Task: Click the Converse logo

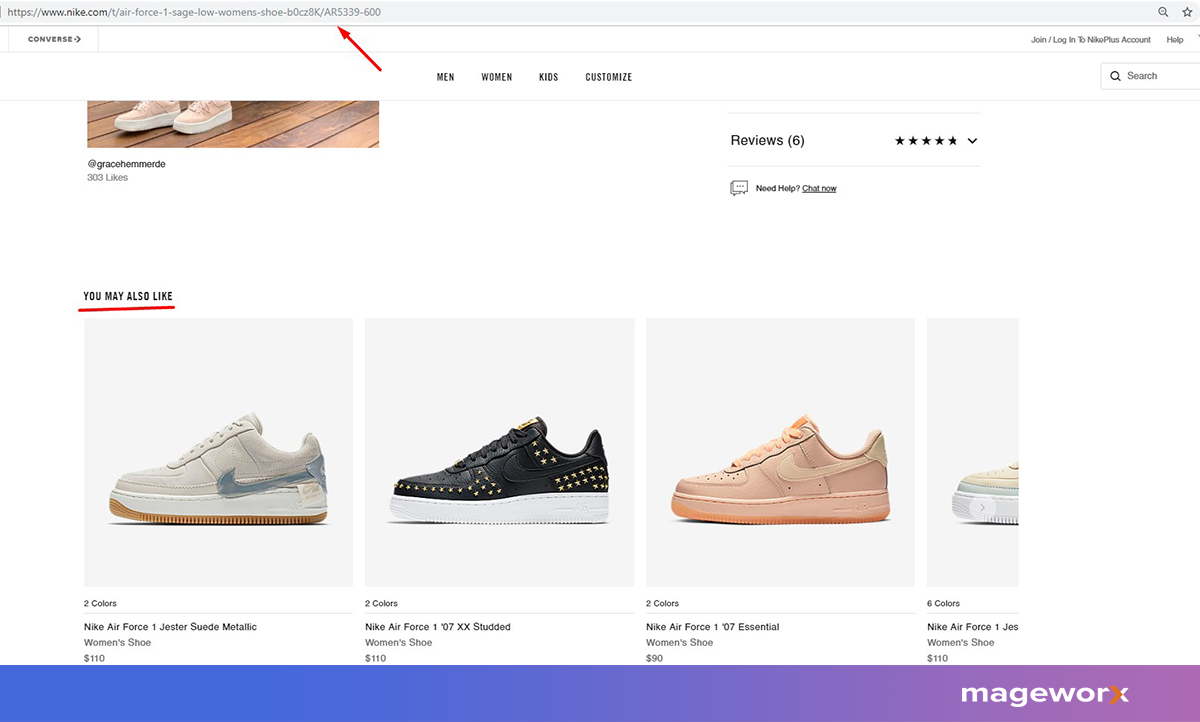Action: pos(52,39)
